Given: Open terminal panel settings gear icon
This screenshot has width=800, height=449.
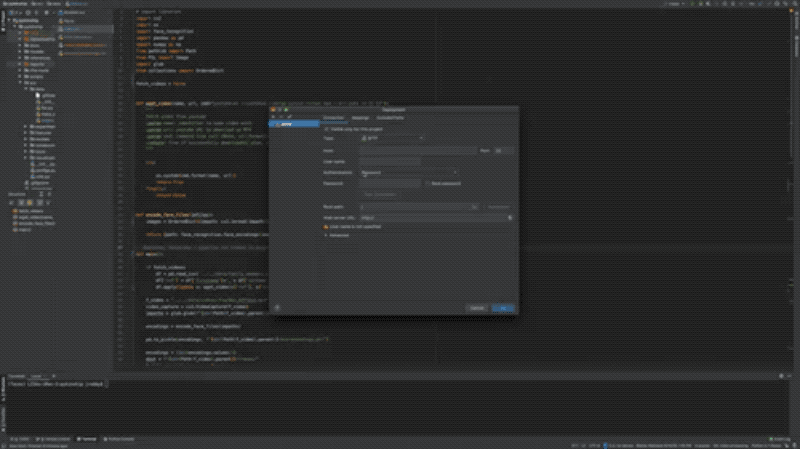Looking at the screenshot, I should click(x=781, y=376).
